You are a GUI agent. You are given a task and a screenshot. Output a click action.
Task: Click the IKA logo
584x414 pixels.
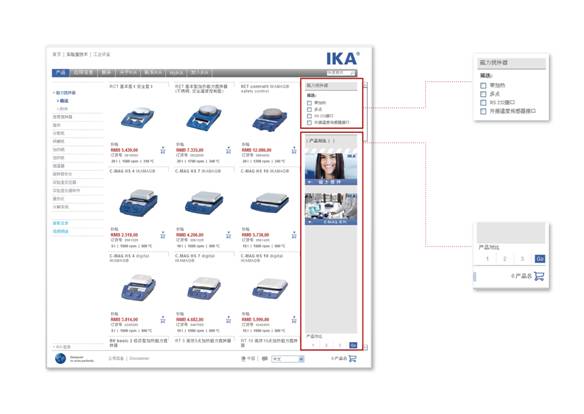[x=343, y=59]
